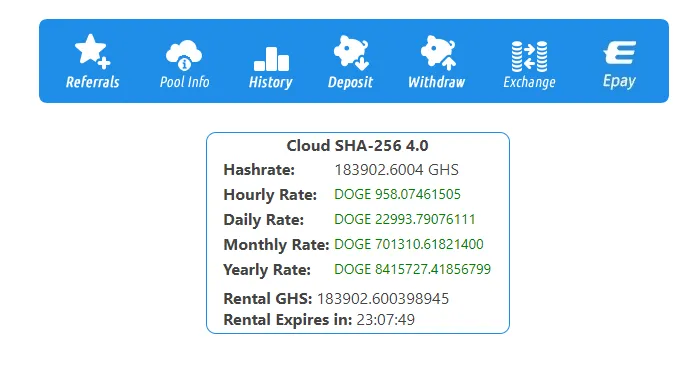Screen dimensions: 690x369
Task: Go to the History label
Action: 271,83
